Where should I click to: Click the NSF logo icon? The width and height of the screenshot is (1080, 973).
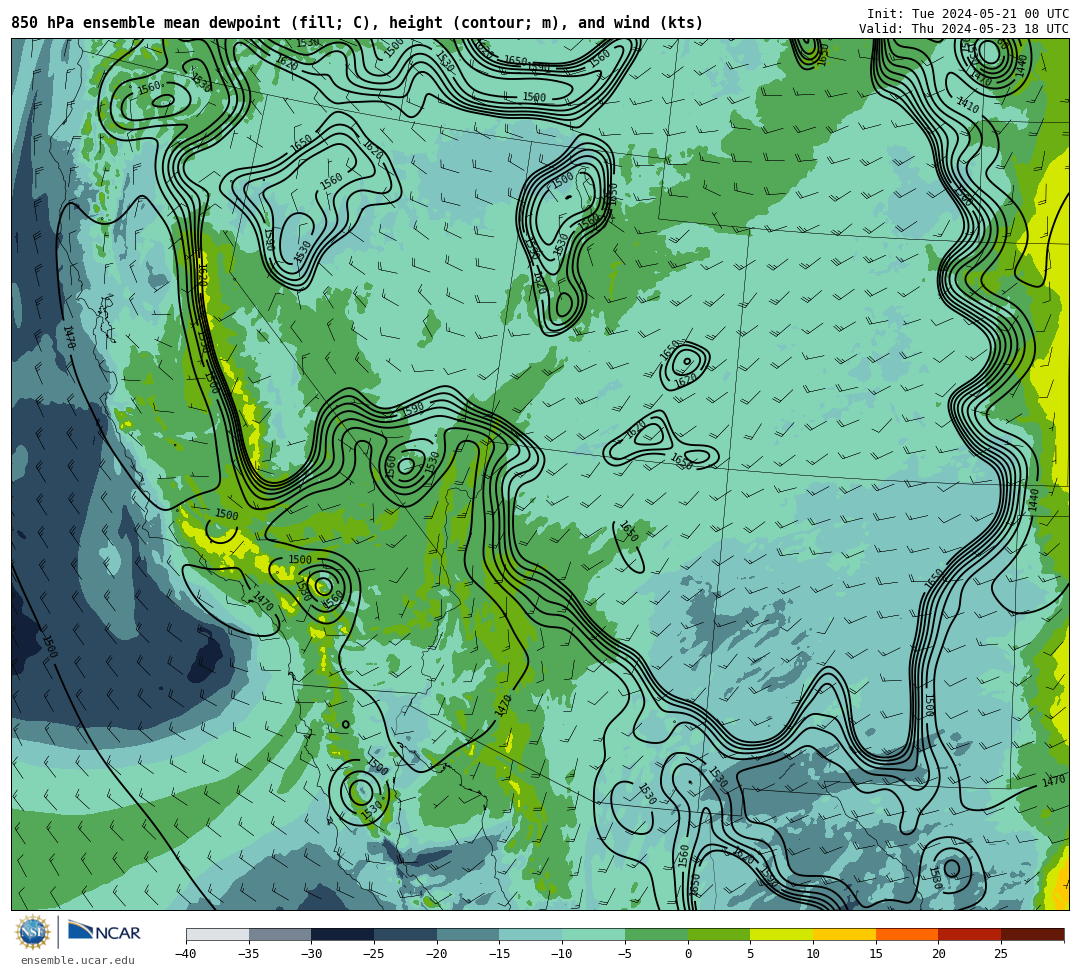pyautogui.click(x=33, y=932)
